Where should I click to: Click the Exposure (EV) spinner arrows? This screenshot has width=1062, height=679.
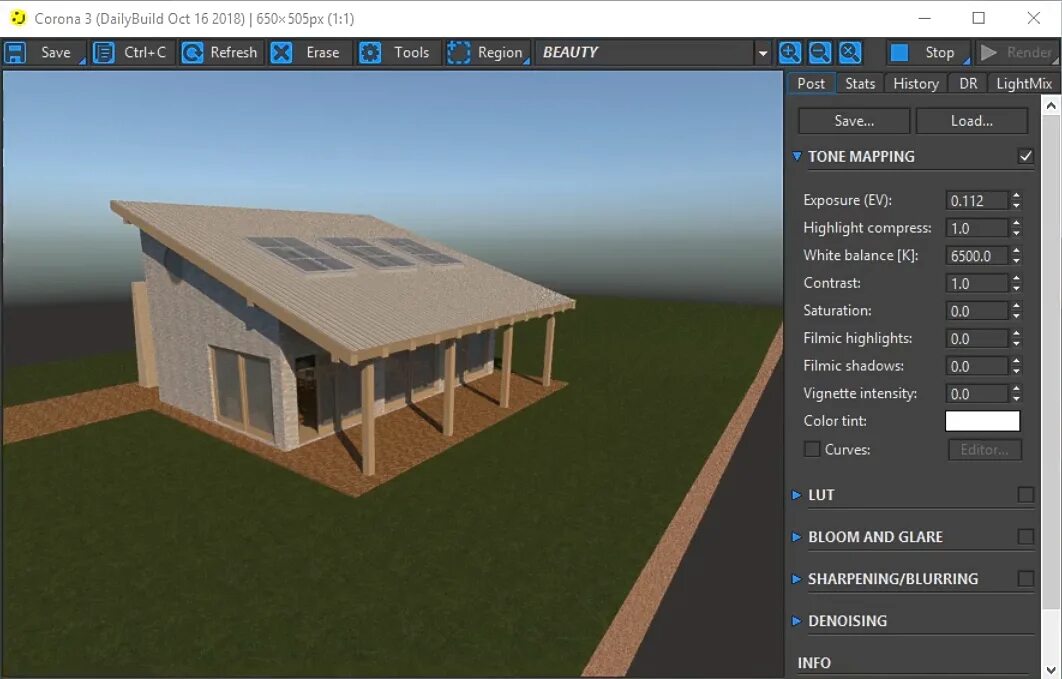pyautogui.click(x=1016, y=200)
